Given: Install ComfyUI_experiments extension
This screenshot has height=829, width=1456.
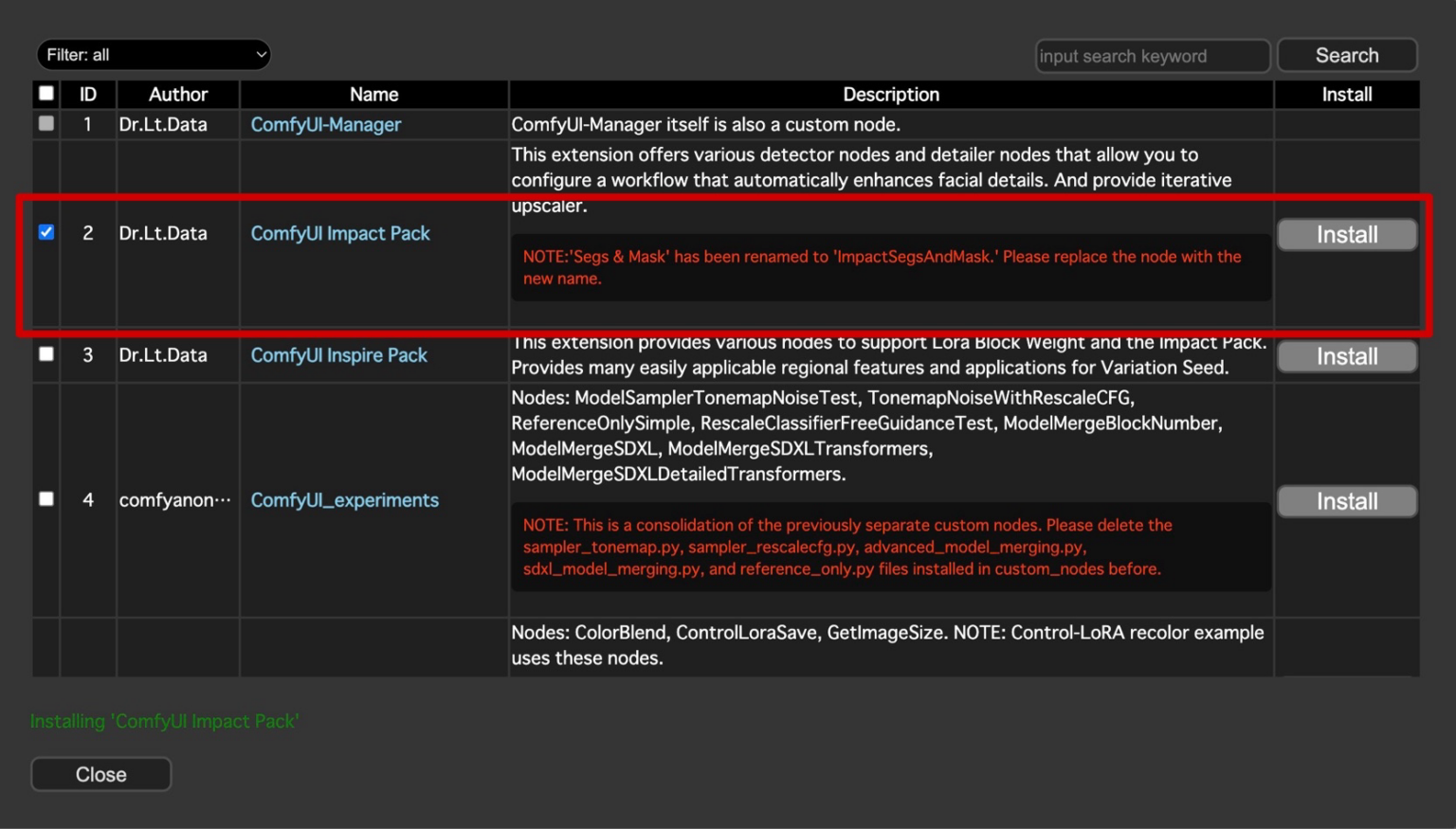Looking at the screenshot, I should click(1346, 502).
